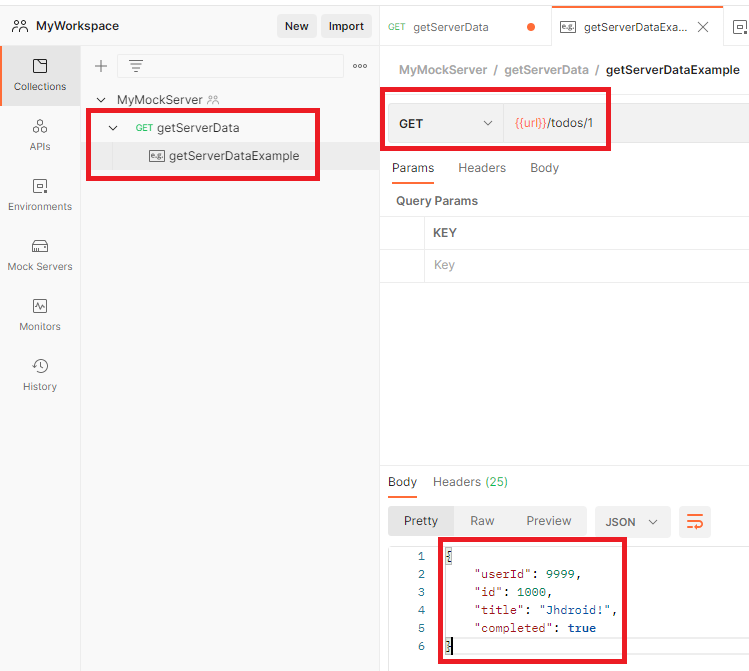Open the APIs sidebar section
This screenshot has height=671, width=749.
(40, 135)
